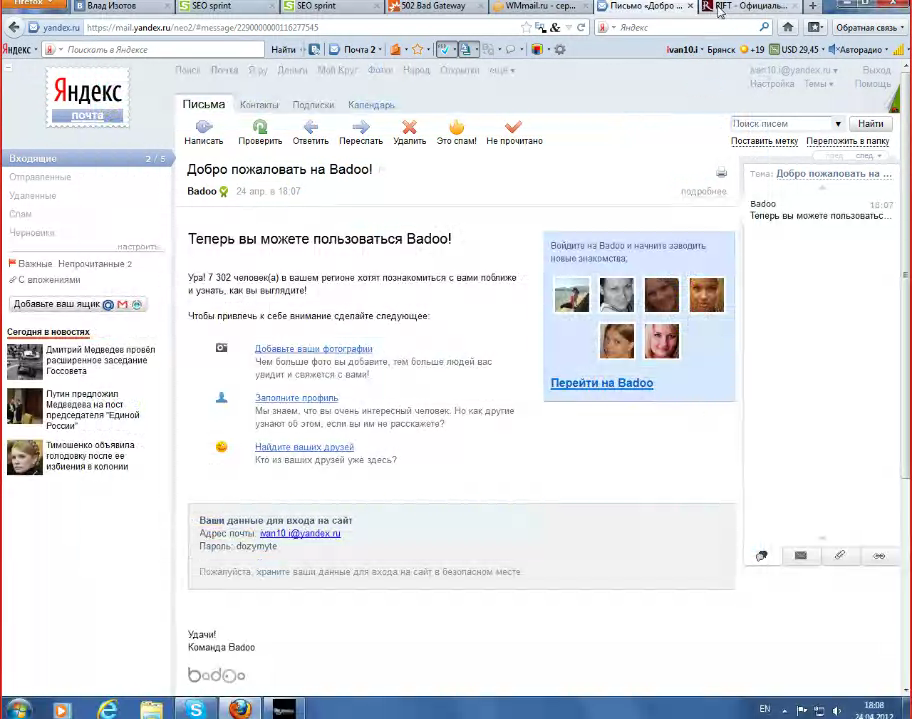Open the Yandex bar settings gear icon

[560, 49]
